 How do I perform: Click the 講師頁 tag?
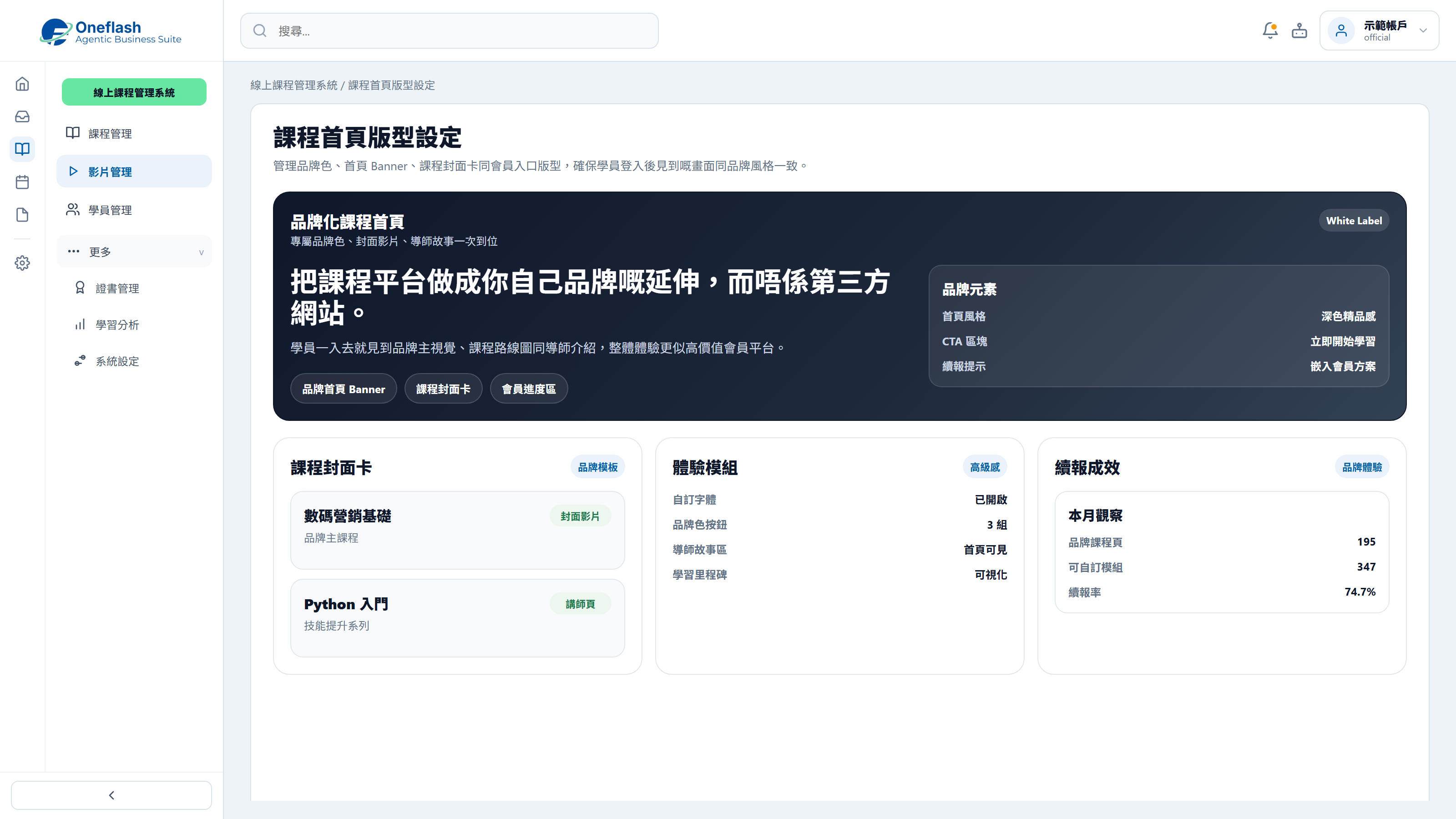[x=580, y=604]
